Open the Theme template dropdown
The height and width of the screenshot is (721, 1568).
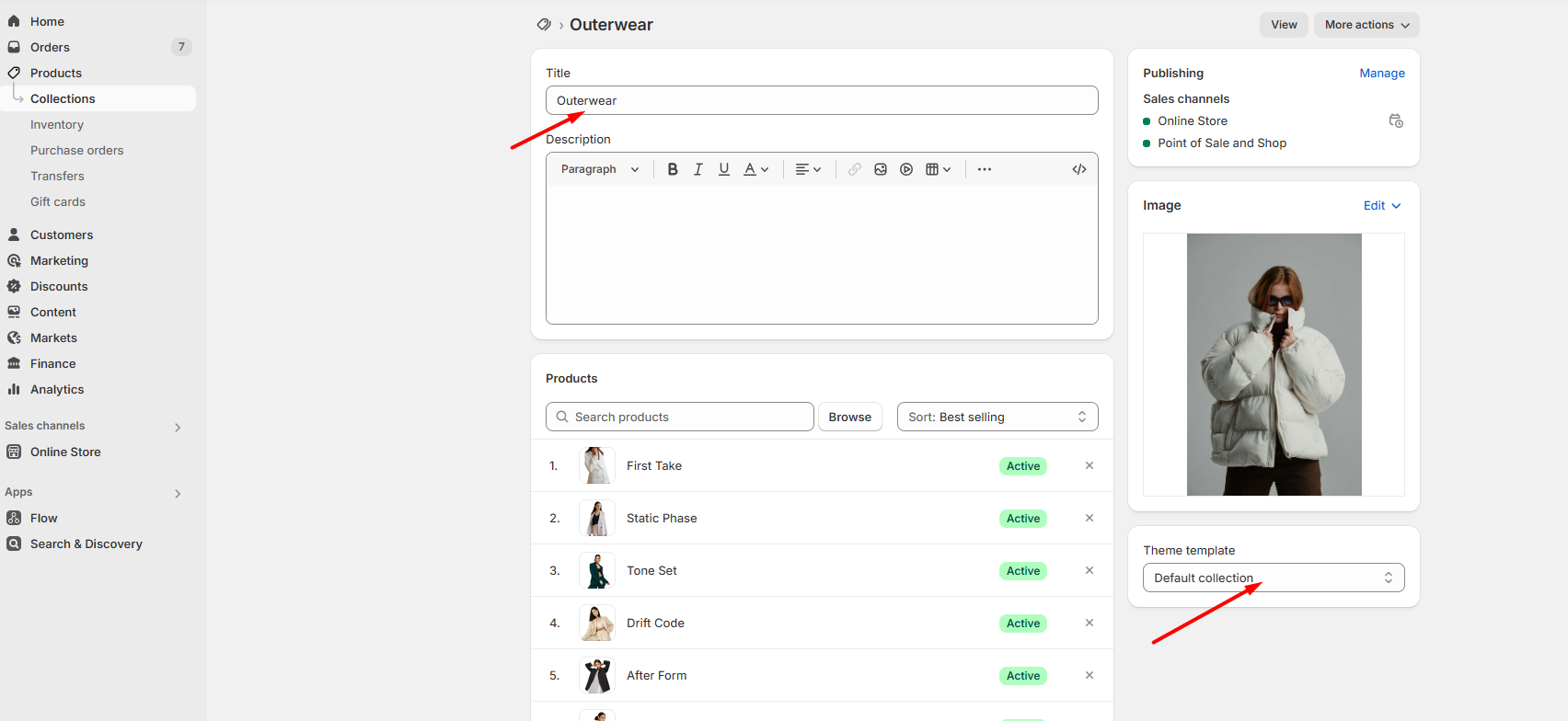[1274, 578]
